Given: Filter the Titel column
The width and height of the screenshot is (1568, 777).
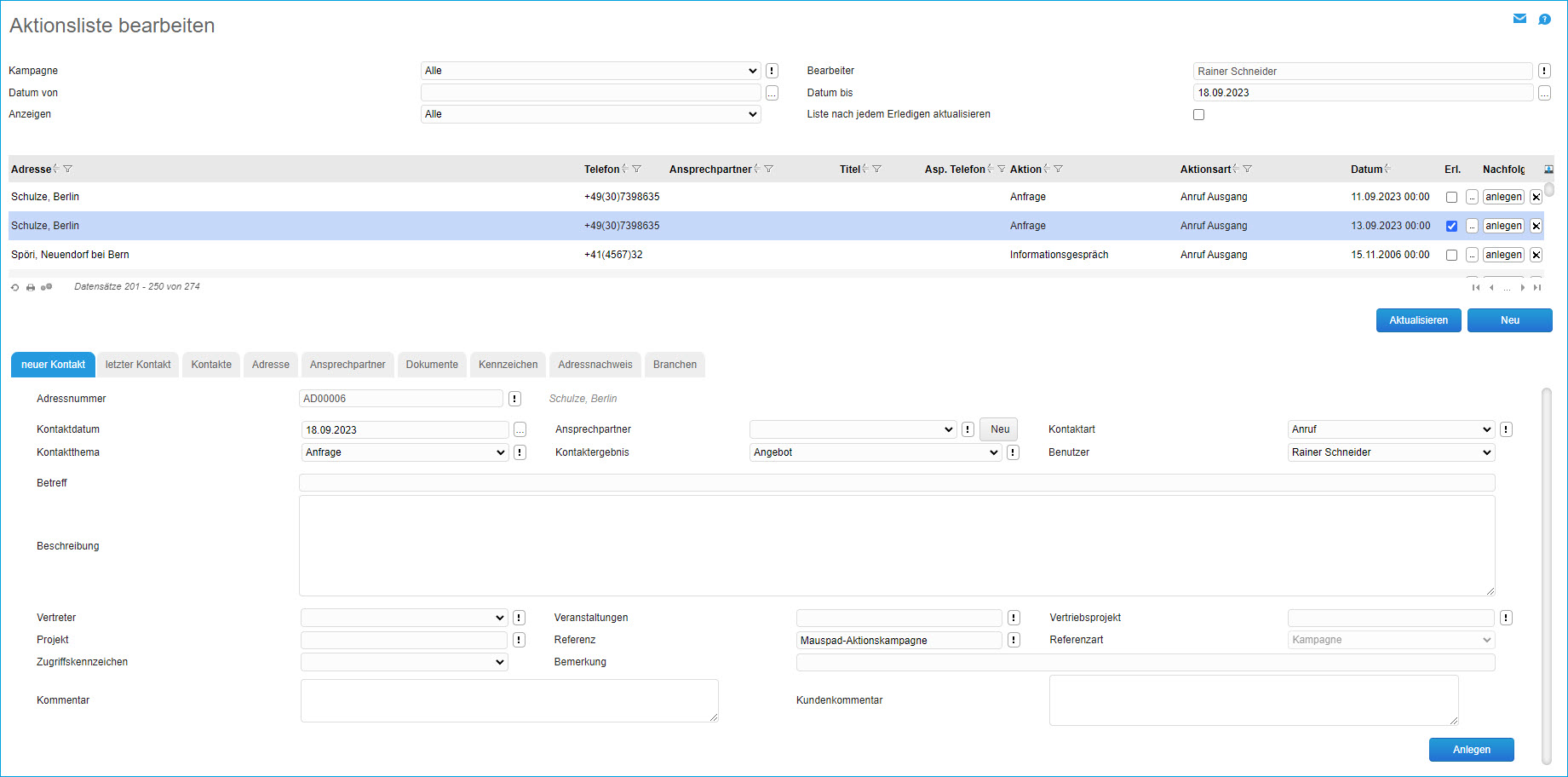Looking at the screenshot, I should [x=876, y=169].
